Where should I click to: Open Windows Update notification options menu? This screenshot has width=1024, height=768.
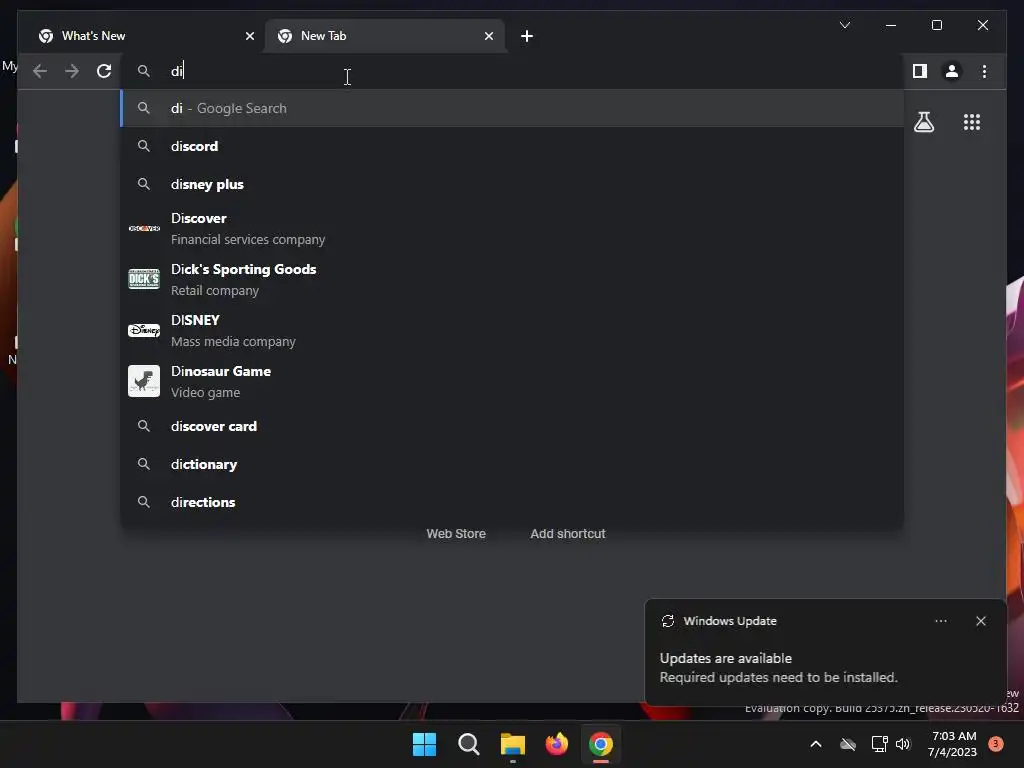[x=940, y=621]
